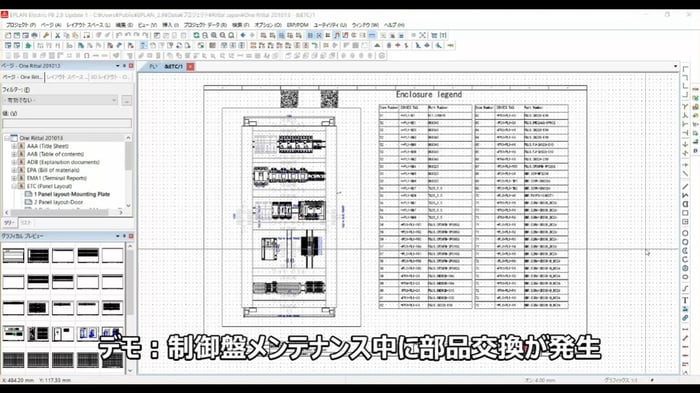Select the ツリー tab under the tree
700x393 pixels.
click(x=9, y=222)
